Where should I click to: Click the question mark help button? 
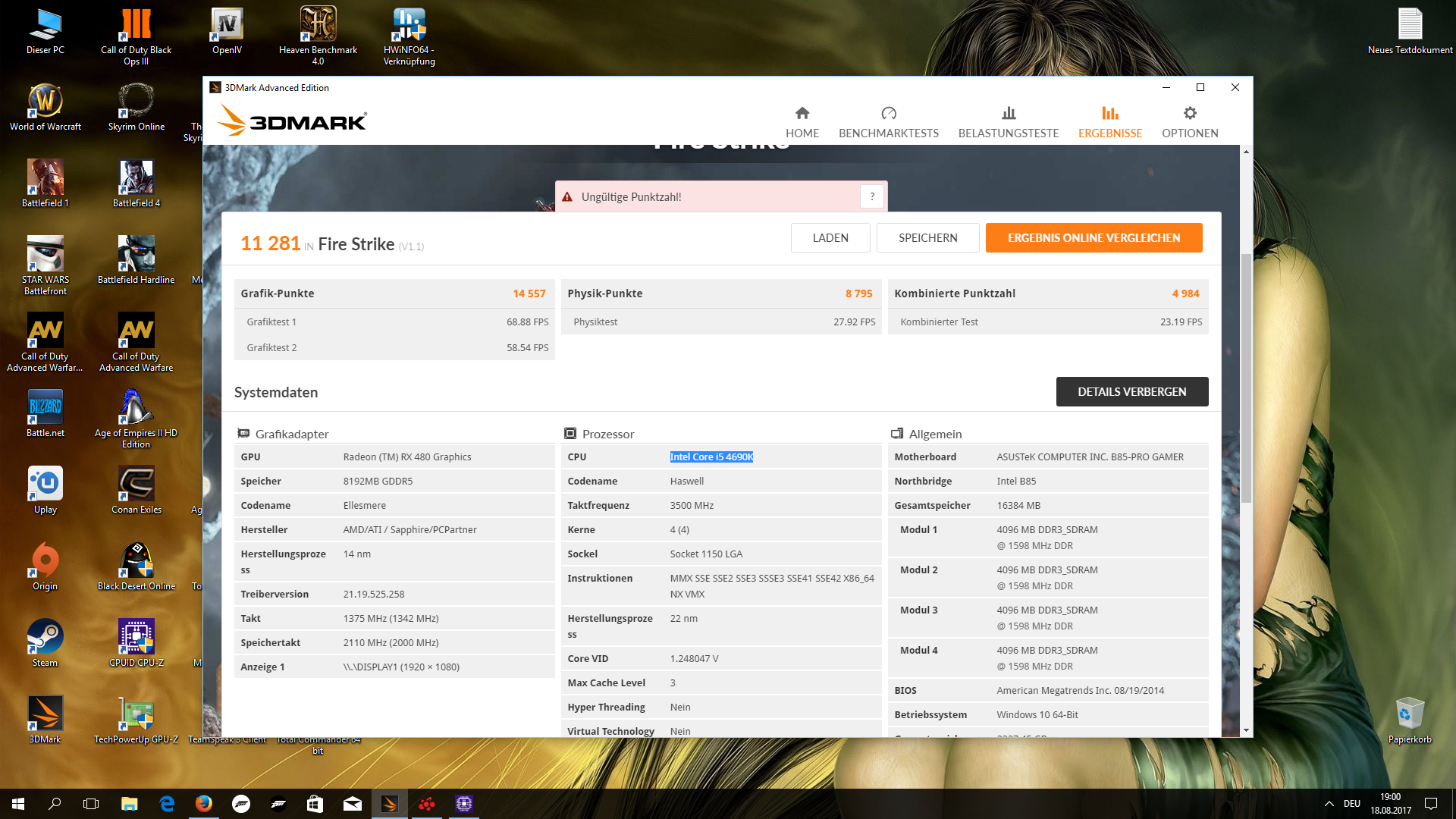pos(872,197)
